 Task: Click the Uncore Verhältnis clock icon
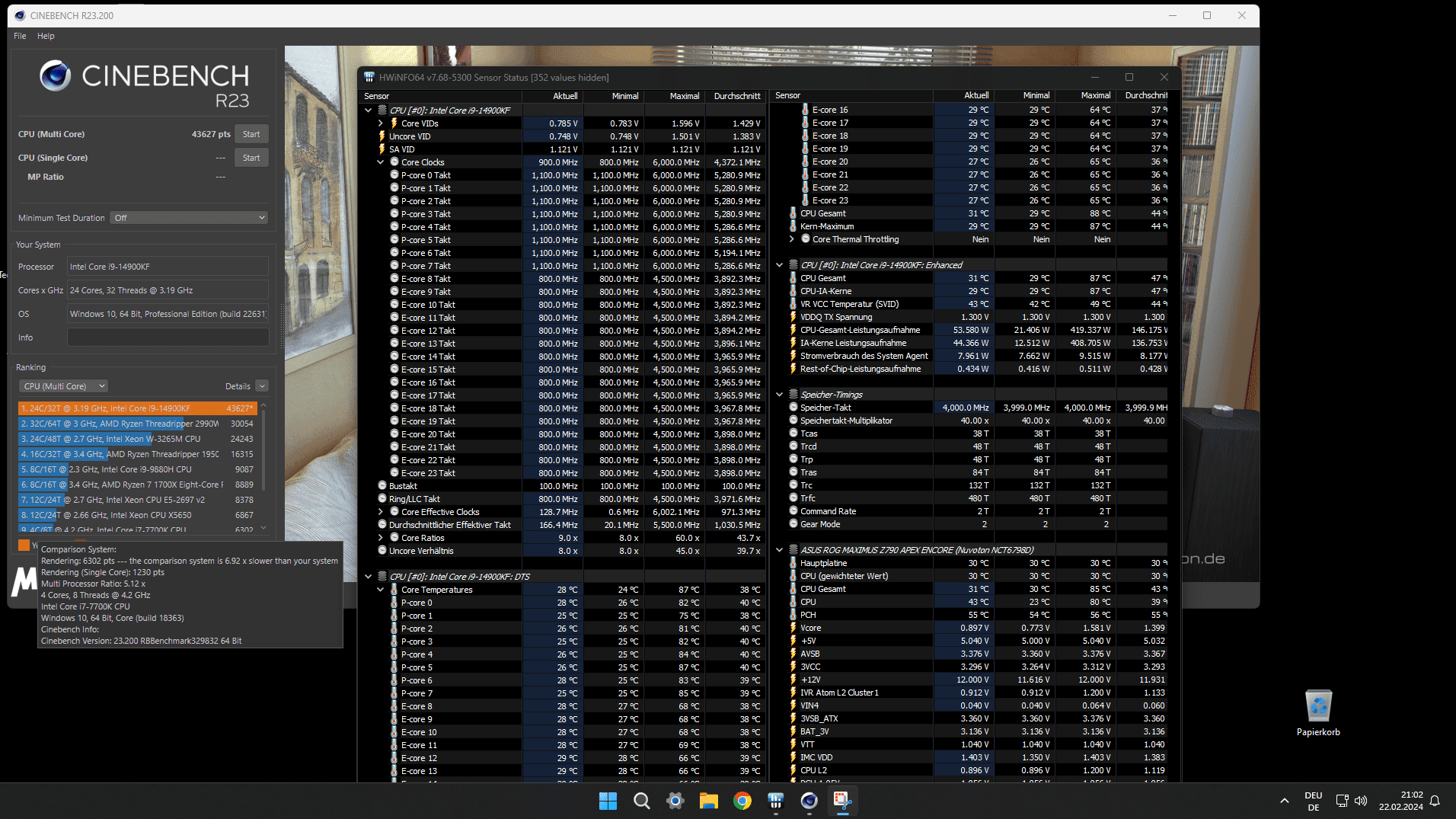tap(382, 551)
